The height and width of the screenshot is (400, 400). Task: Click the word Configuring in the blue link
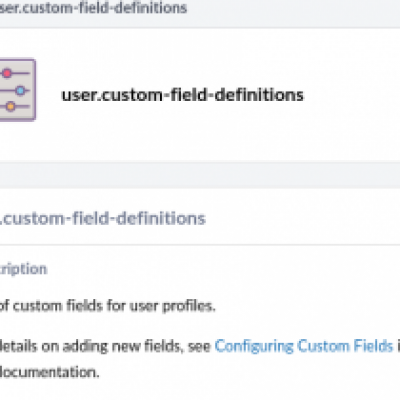click(x=254, y=346)
